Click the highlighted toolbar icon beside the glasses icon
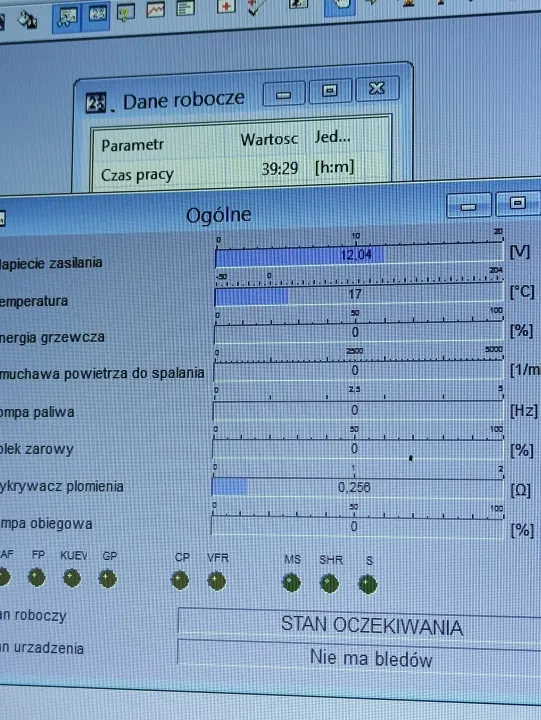This screenshot has height=720, width=541. coord(96,16)
